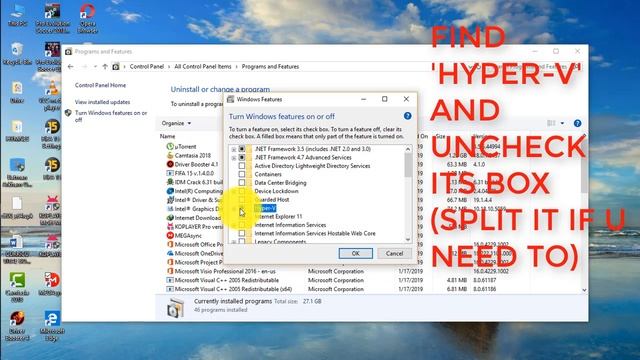Image resolution: width=640 pixels, height=360 pixels.
Task: Go to Control Panel in address breadcrumb
Action: coord(147,67)
